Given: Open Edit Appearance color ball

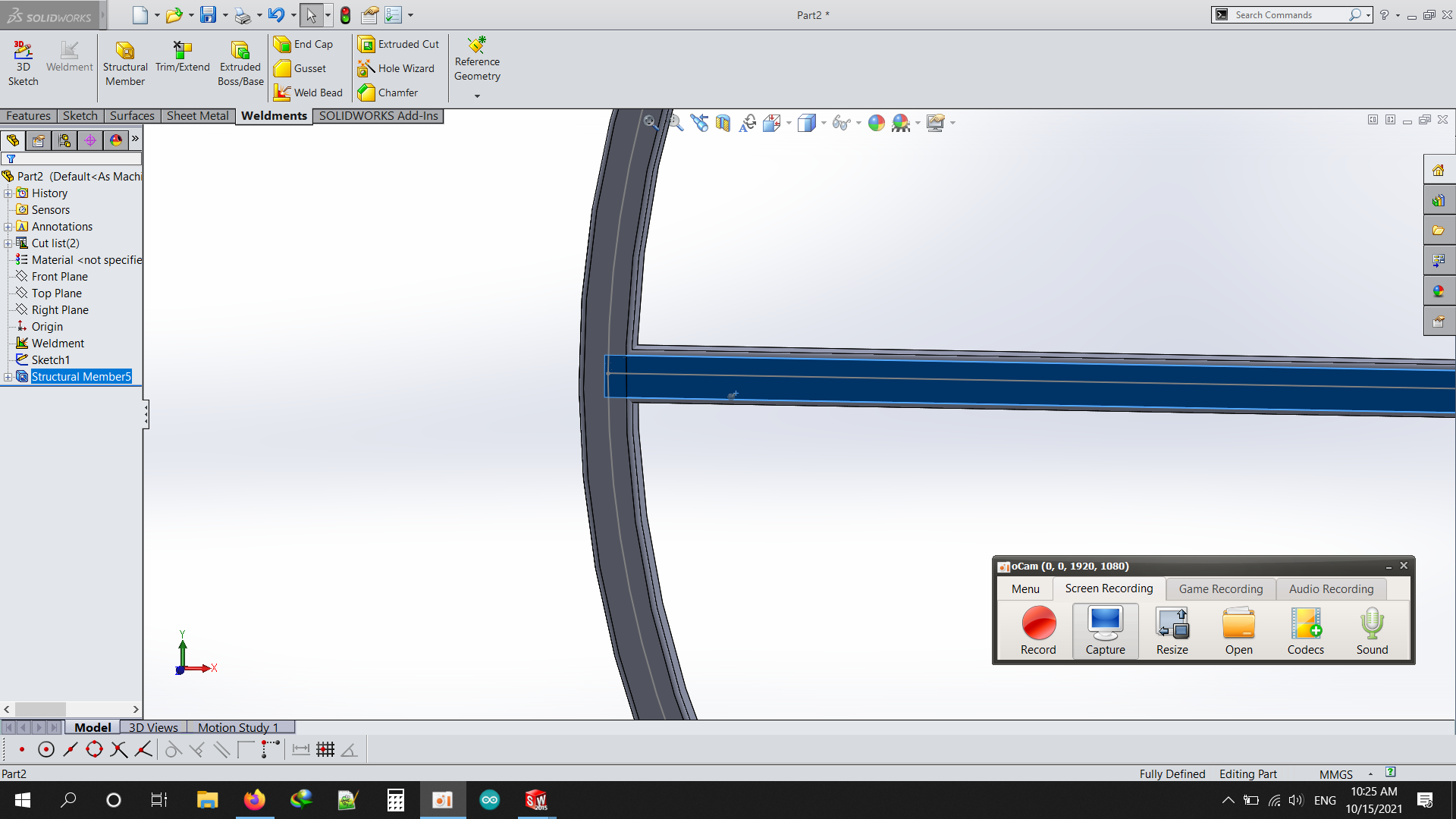Looking at the screenshot, I should [x=877, y=123].
